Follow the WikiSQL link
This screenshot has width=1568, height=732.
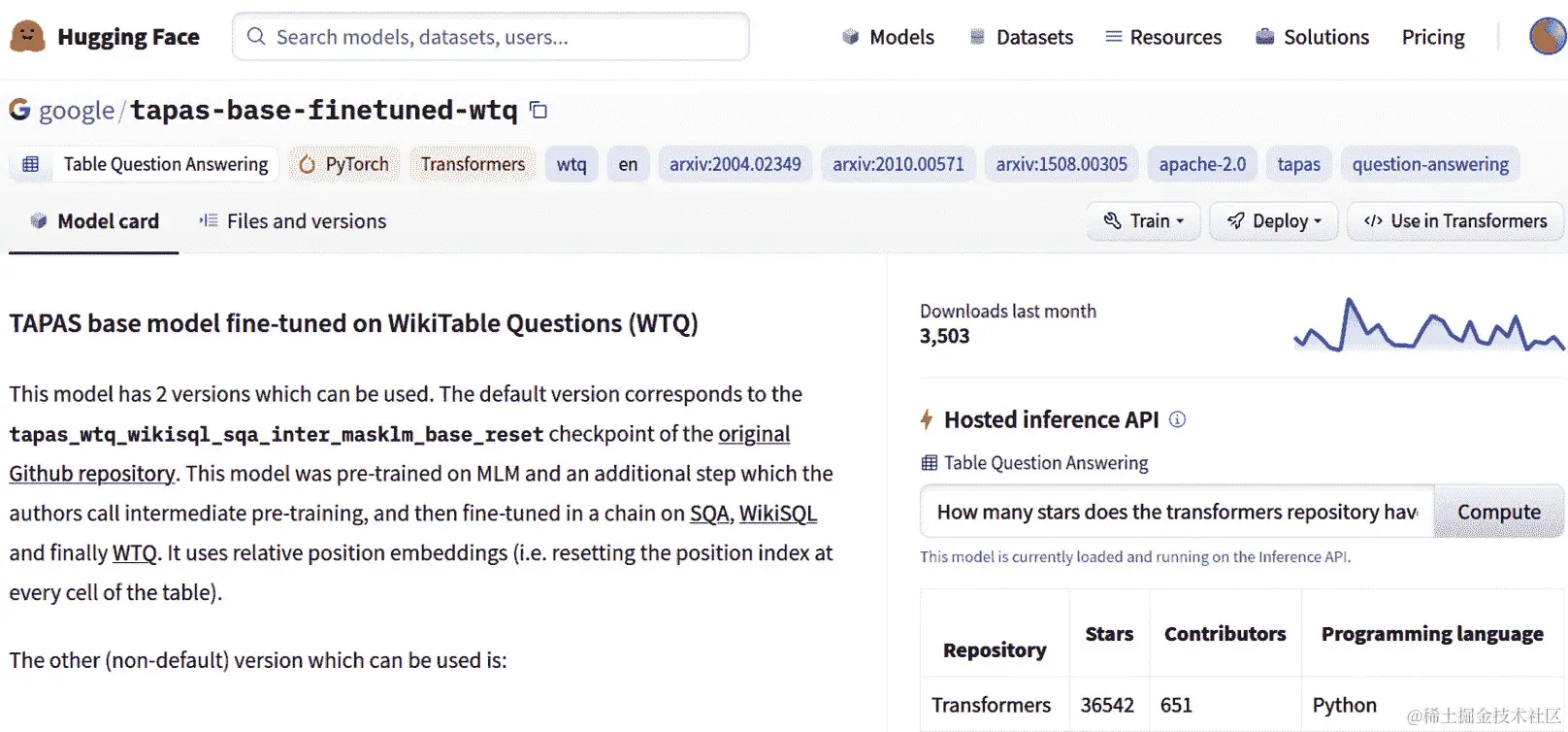coord(777,514)
